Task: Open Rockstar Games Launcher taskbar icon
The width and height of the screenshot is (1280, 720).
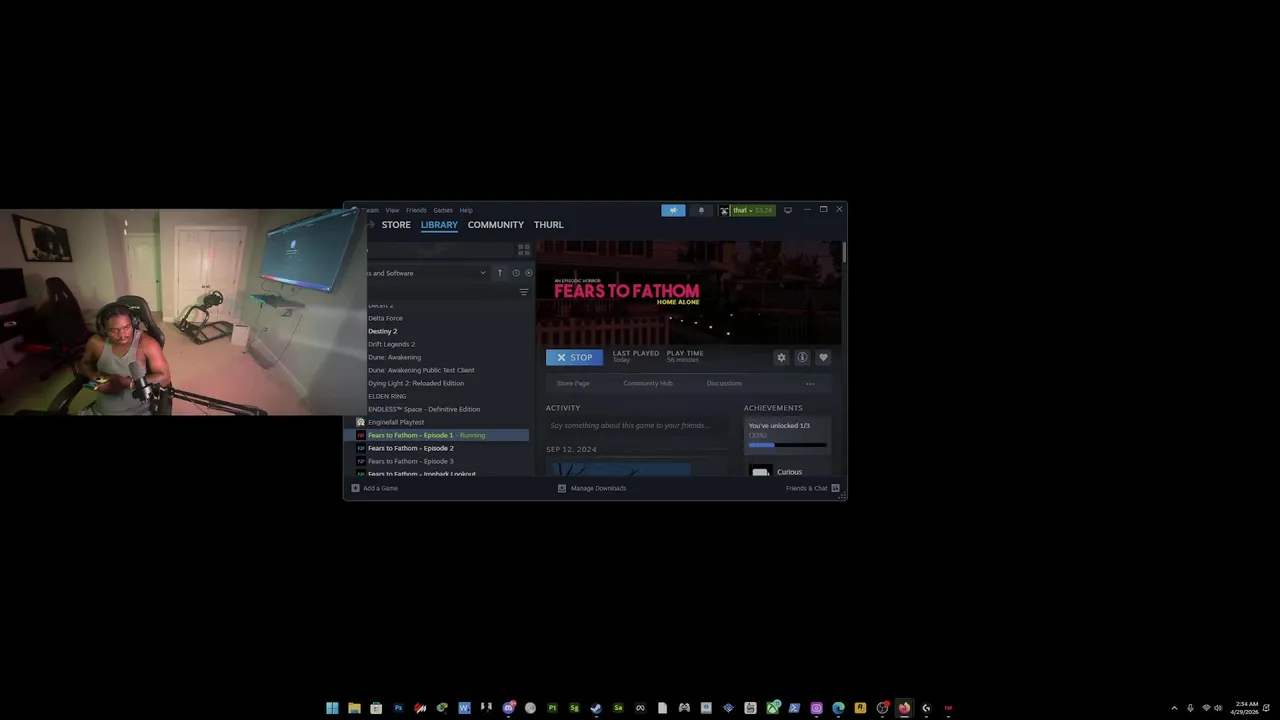Action: [860, 708]
